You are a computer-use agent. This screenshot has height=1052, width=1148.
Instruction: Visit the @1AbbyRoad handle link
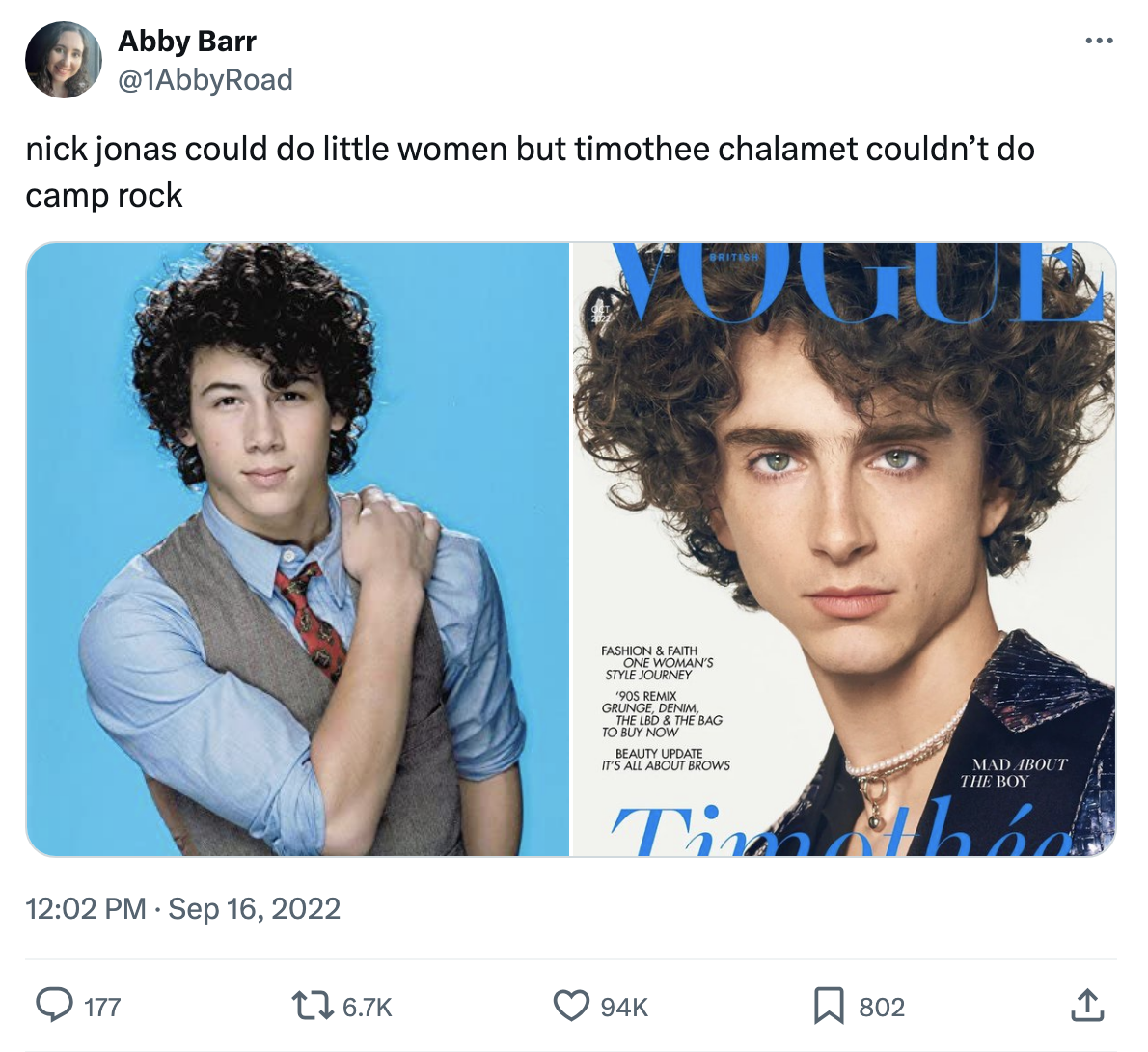205,80
